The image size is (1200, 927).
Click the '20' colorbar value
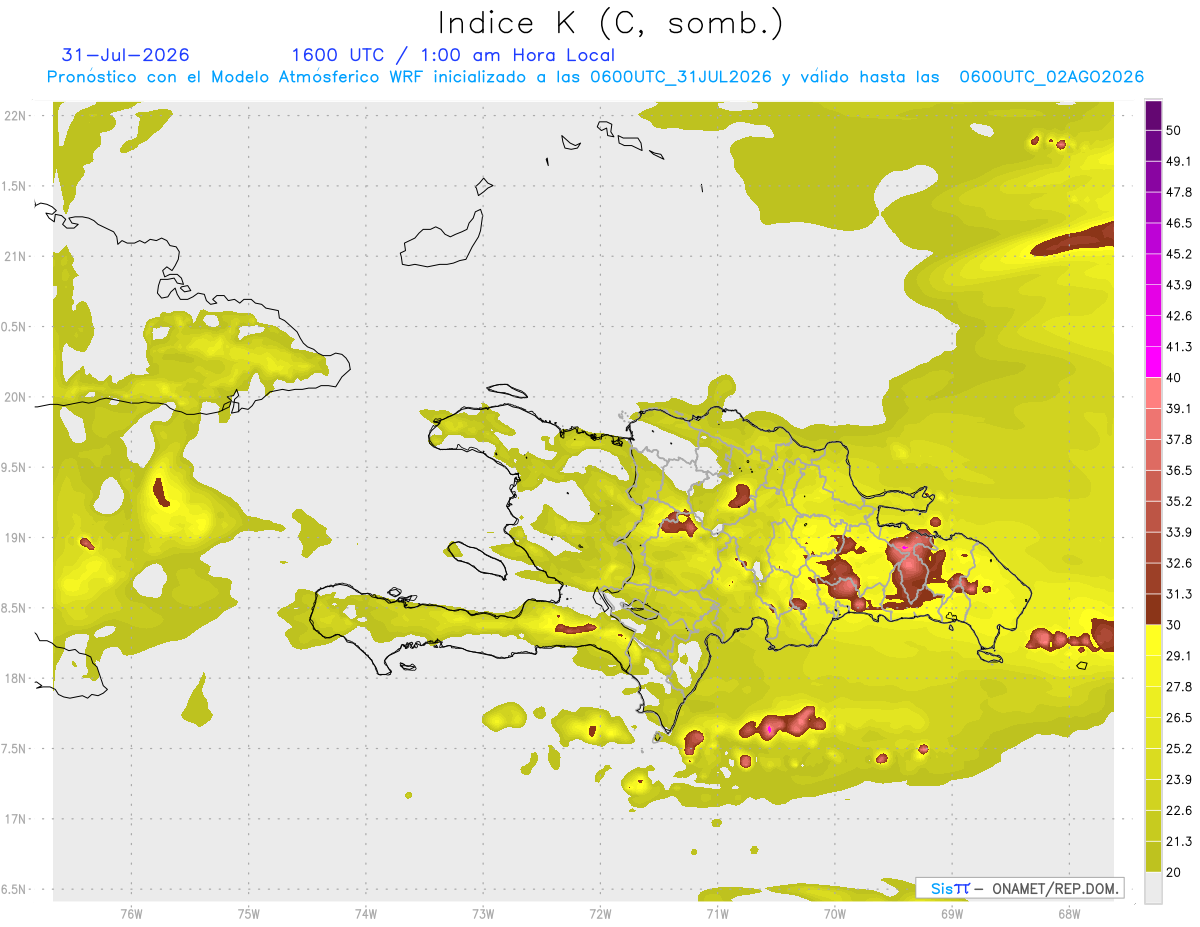coord(1174,872)
